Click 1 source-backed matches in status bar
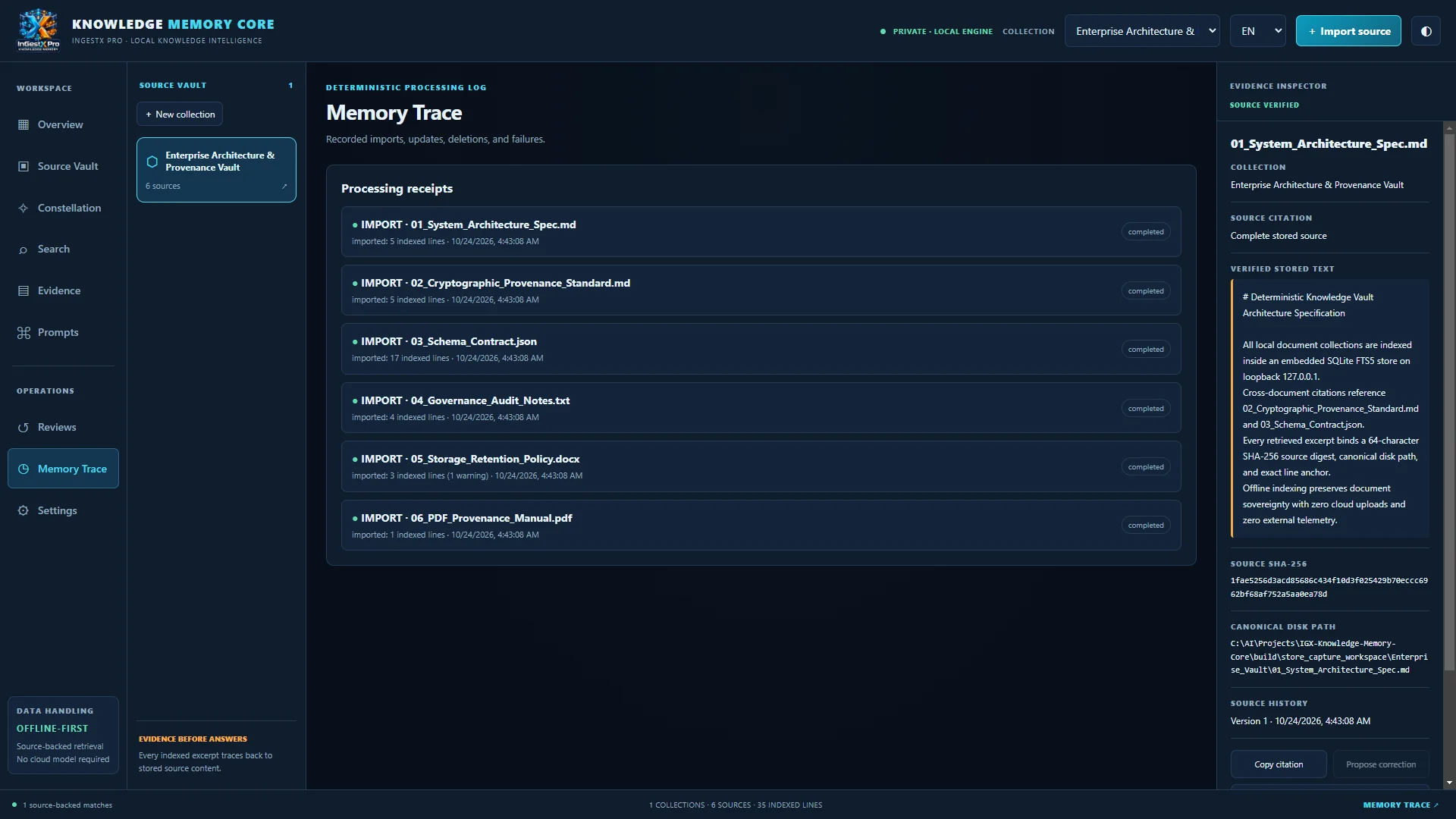 [x=62, y=805]
